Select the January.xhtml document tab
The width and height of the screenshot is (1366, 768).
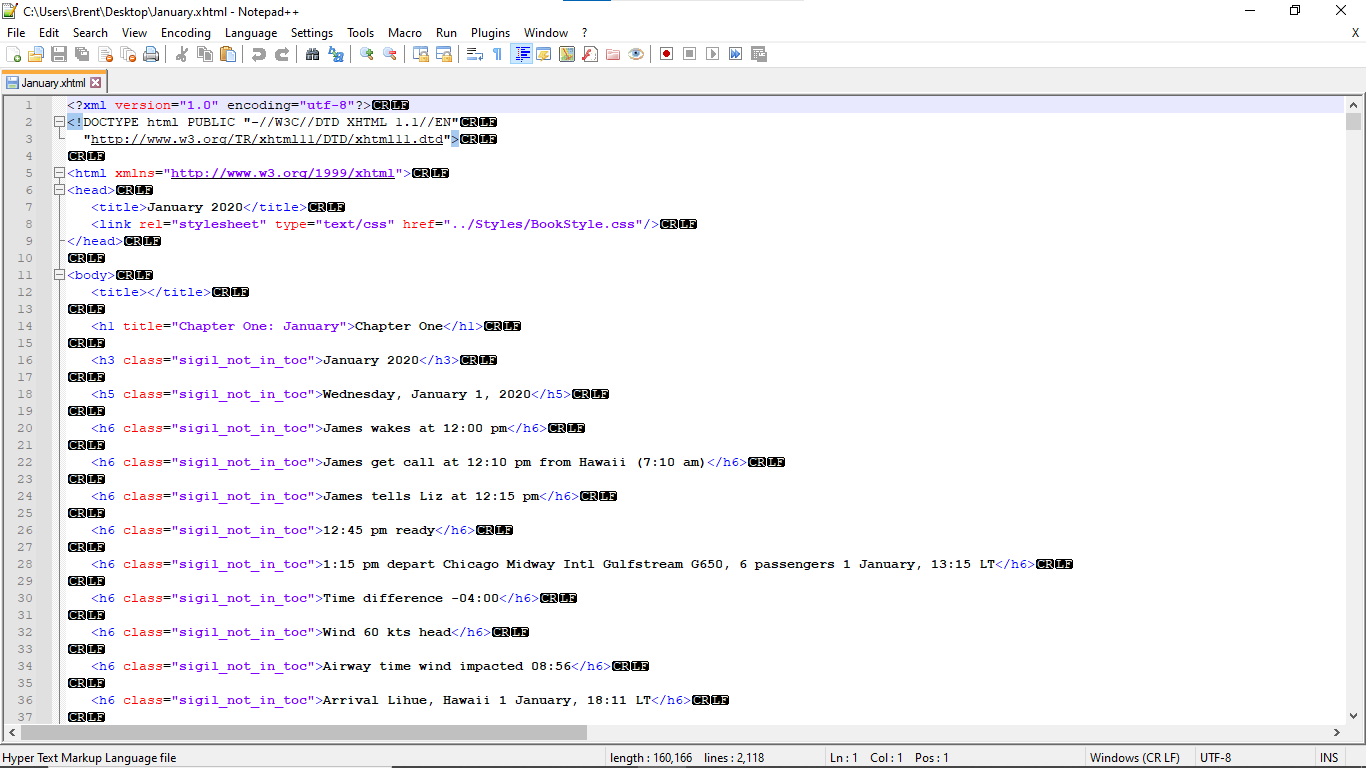54,83
